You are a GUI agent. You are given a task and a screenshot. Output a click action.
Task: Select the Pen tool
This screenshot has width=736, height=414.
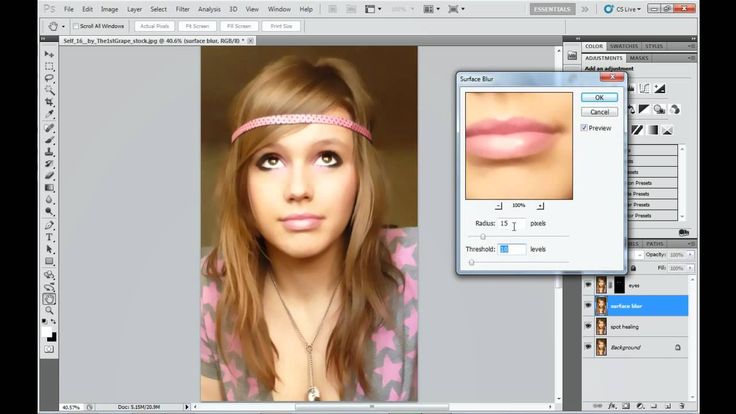(49, 224)
